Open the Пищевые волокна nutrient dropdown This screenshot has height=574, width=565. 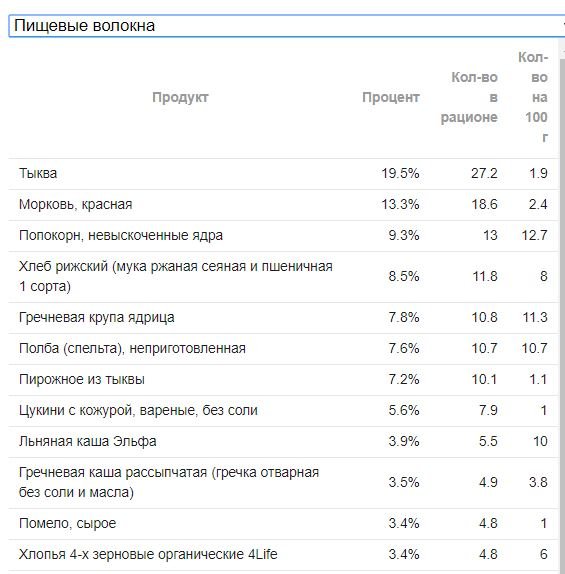pyautogui.click(x=287, y=26)
